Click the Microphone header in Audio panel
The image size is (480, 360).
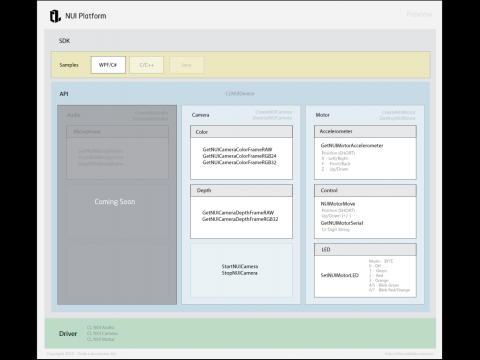(117, 132)
